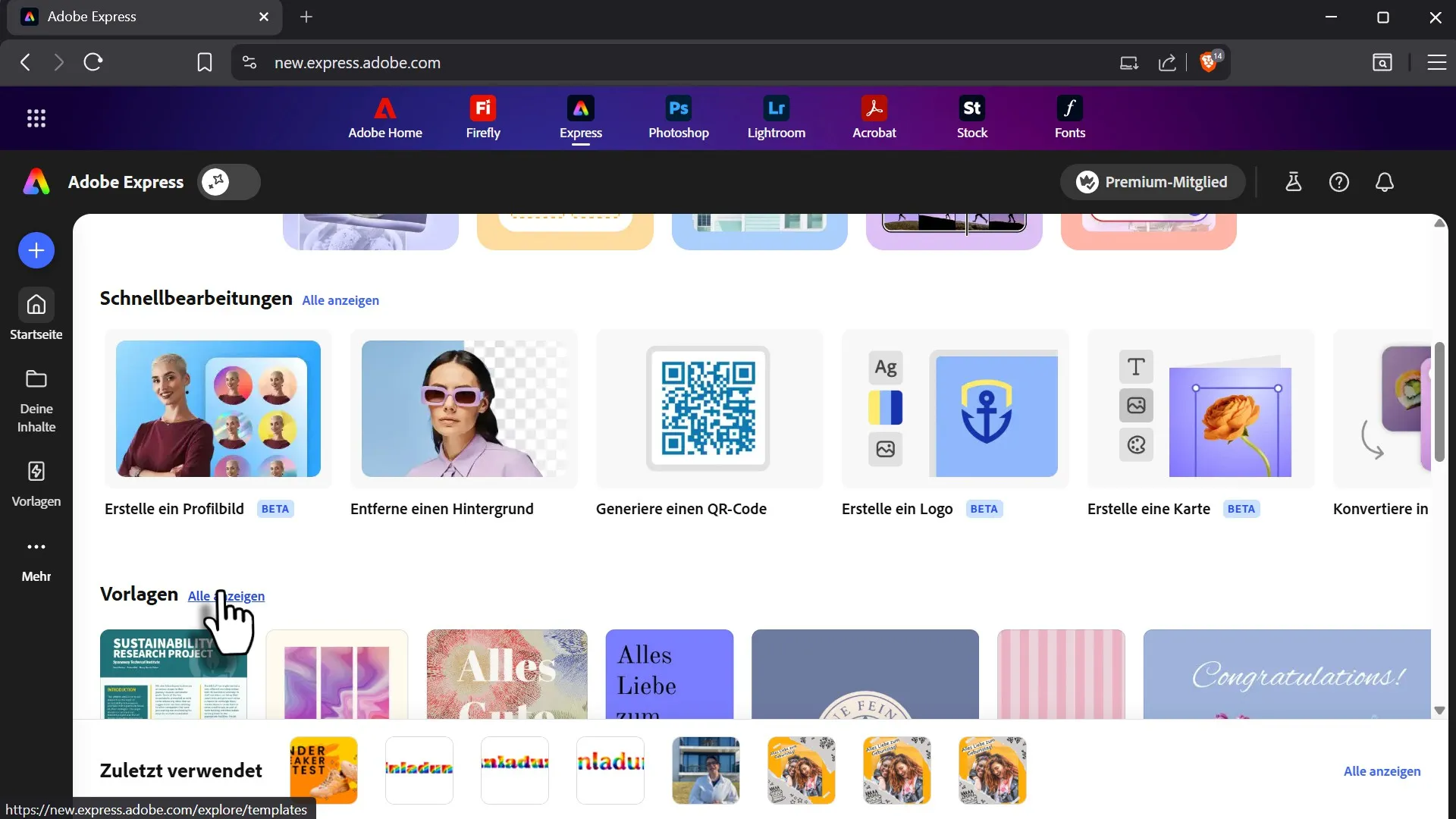Open Deine Inhalte folder in sidebar
The width and height of the screenshot is (1456, 819).
pyautogui.click(x=36, y=400)
